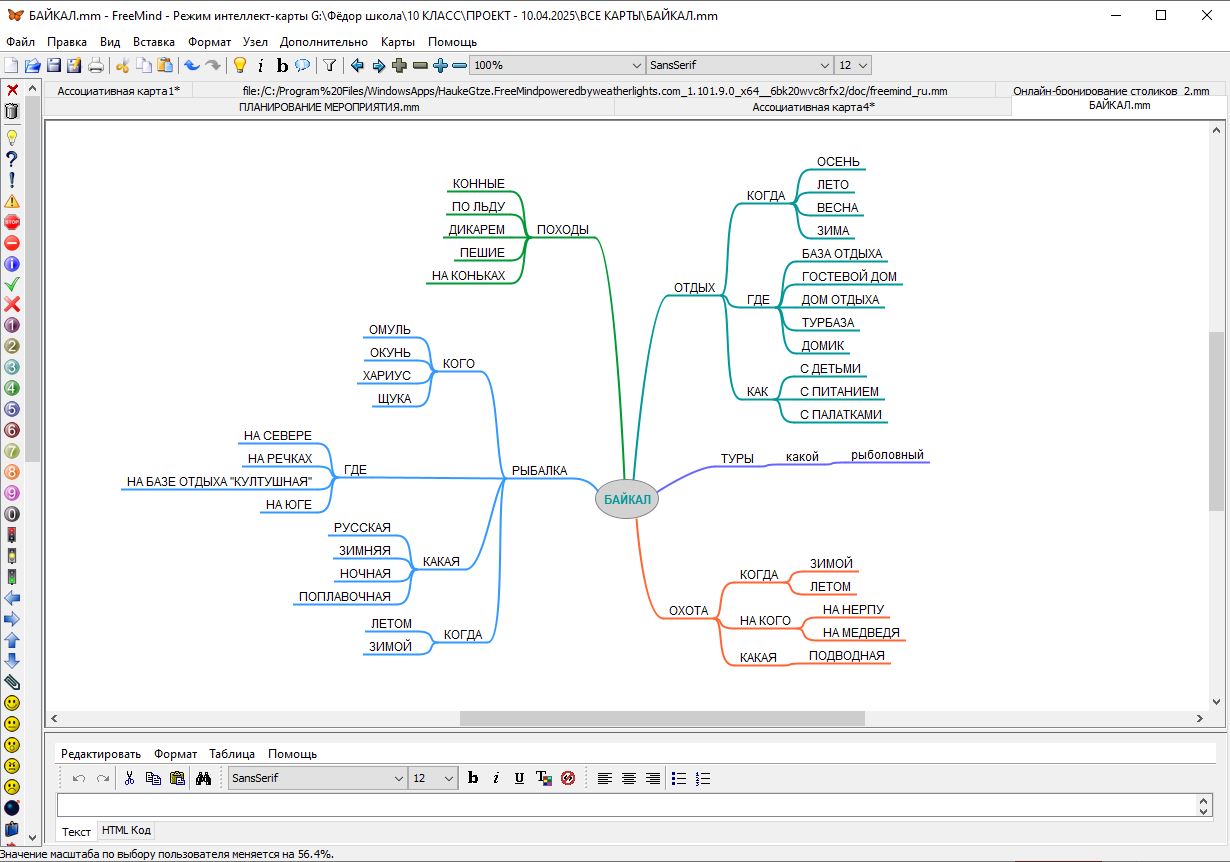1230x862 pixels.
Task: Select the РЫБАЛКА node on the map
Action: (x=539, y=470)
